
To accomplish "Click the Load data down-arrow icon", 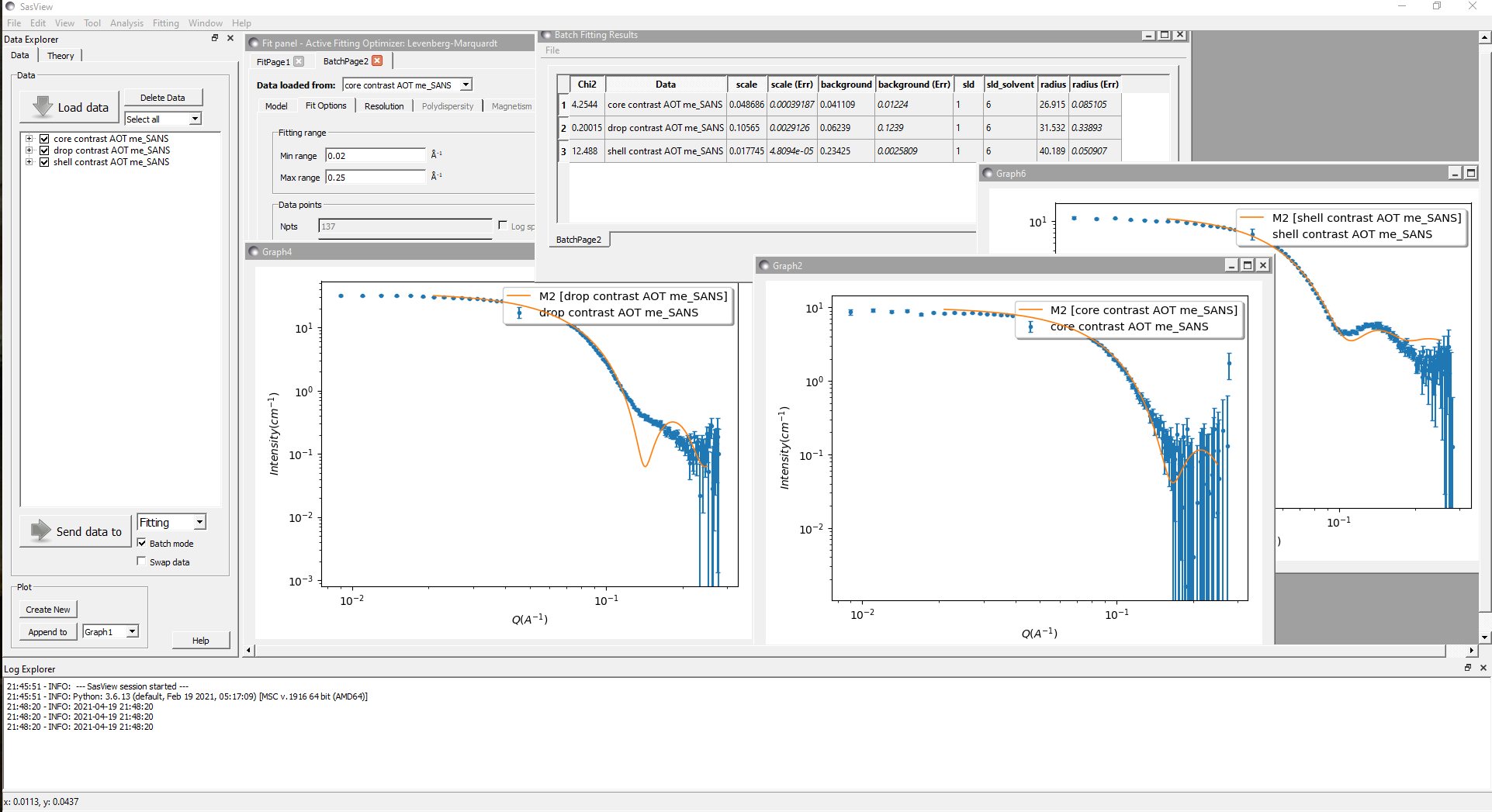I will [x=40, y=105].
